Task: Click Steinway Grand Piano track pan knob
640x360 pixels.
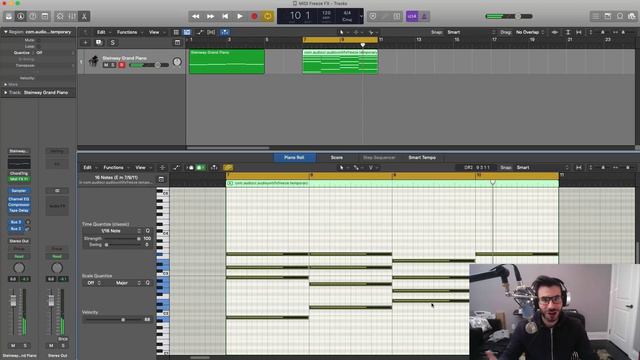Action: 177,62
